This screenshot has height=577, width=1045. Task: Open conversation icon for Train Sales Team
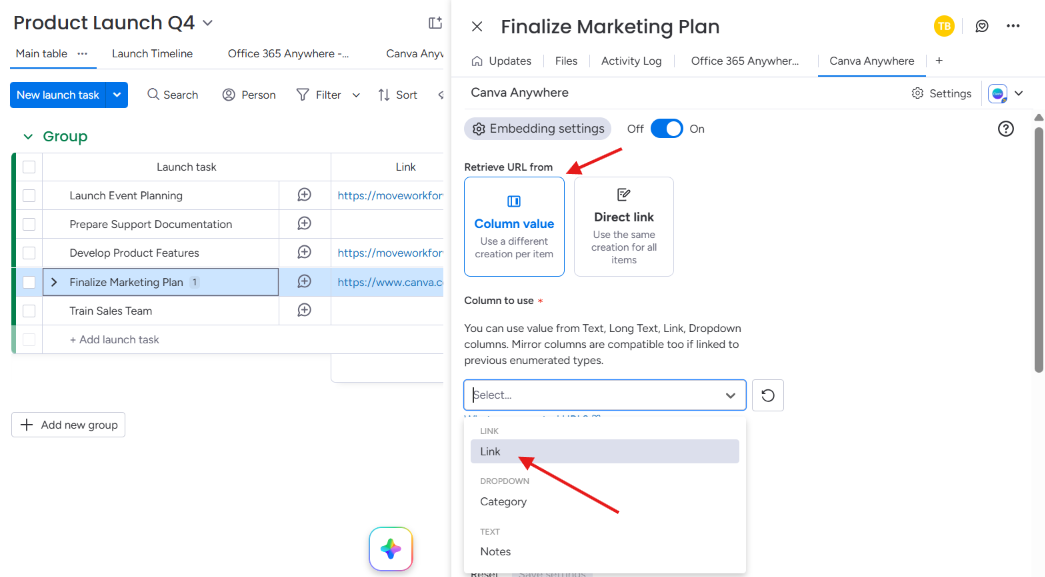point(305,310)
